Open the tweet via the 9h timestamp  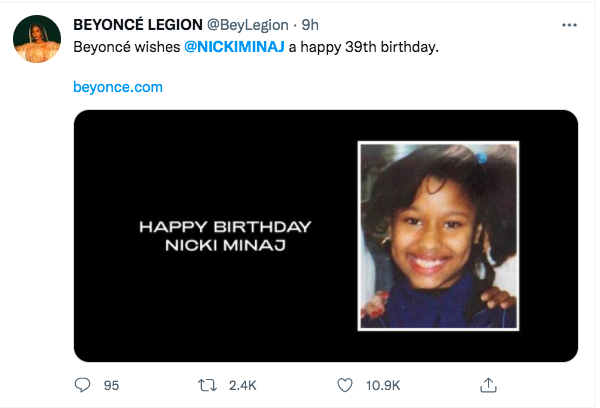[310, 25]
